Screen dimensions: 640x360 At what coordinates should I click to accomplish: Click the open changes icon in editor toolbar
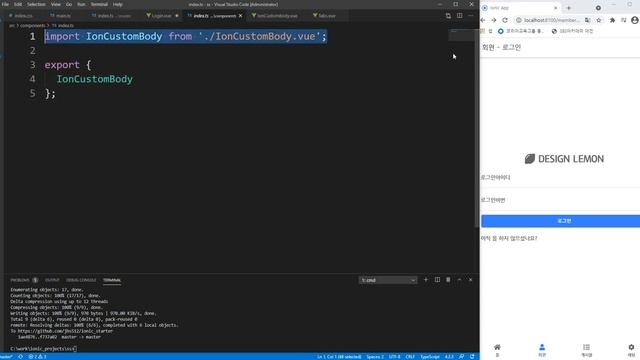(x=448, y=16)
